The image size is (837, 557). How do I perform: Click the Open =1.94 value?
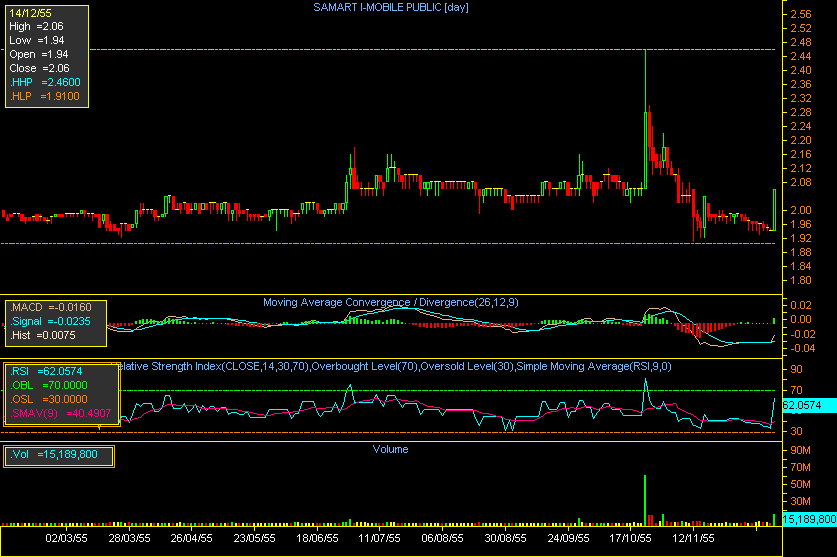tap(39, 54)
